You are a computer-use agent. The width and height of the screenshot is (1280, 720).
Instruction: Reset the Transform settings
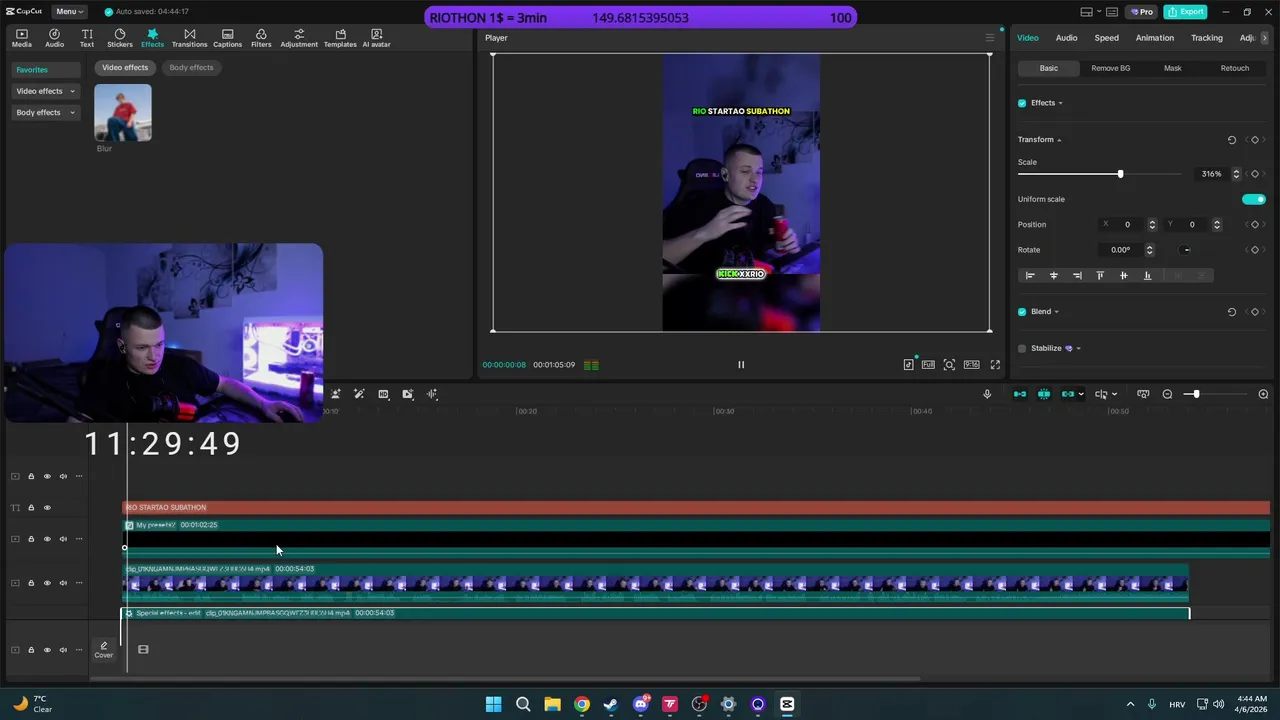1231,140
